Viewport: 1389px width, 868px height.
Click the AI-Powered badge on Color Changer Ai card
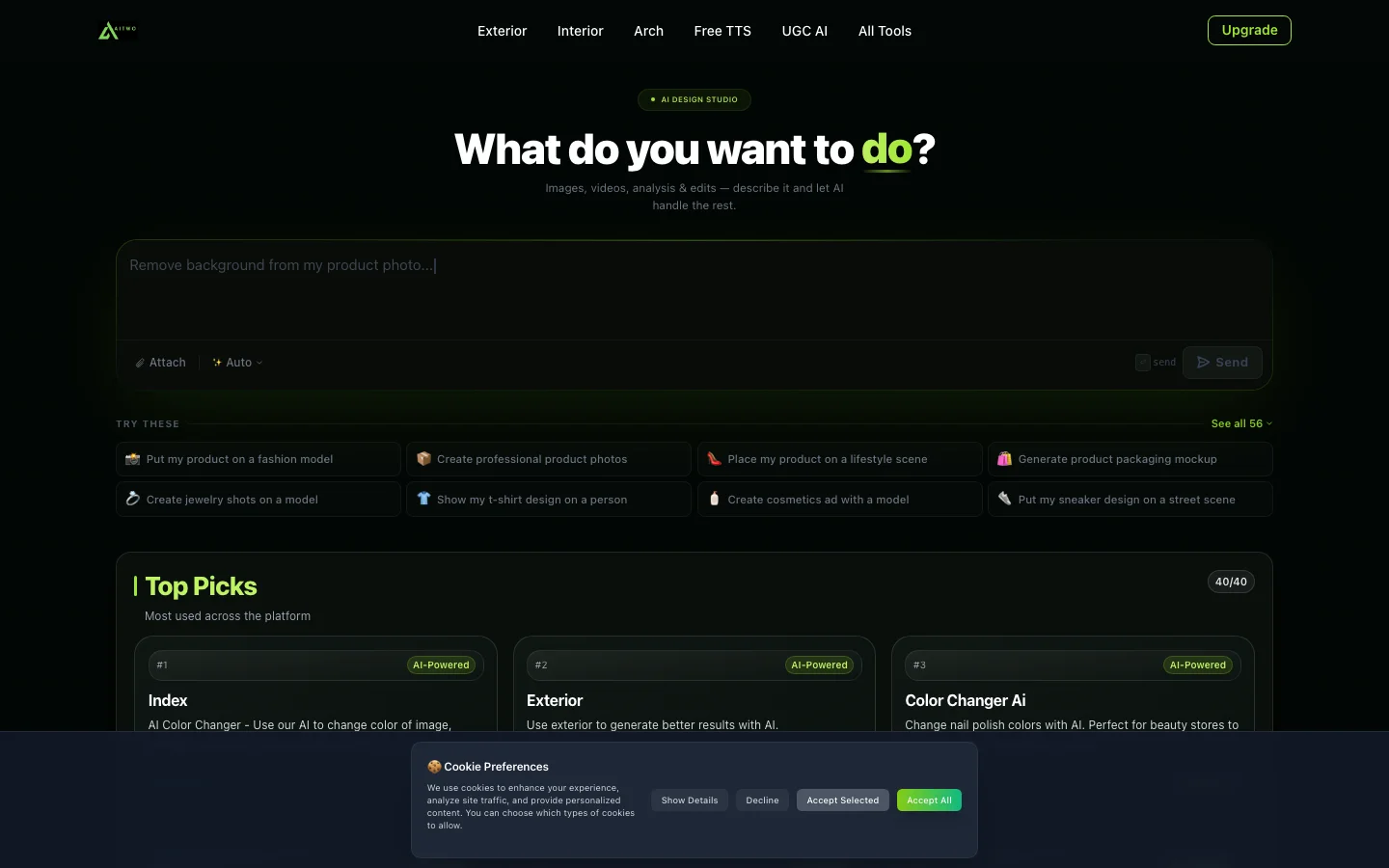(1198, 665)
